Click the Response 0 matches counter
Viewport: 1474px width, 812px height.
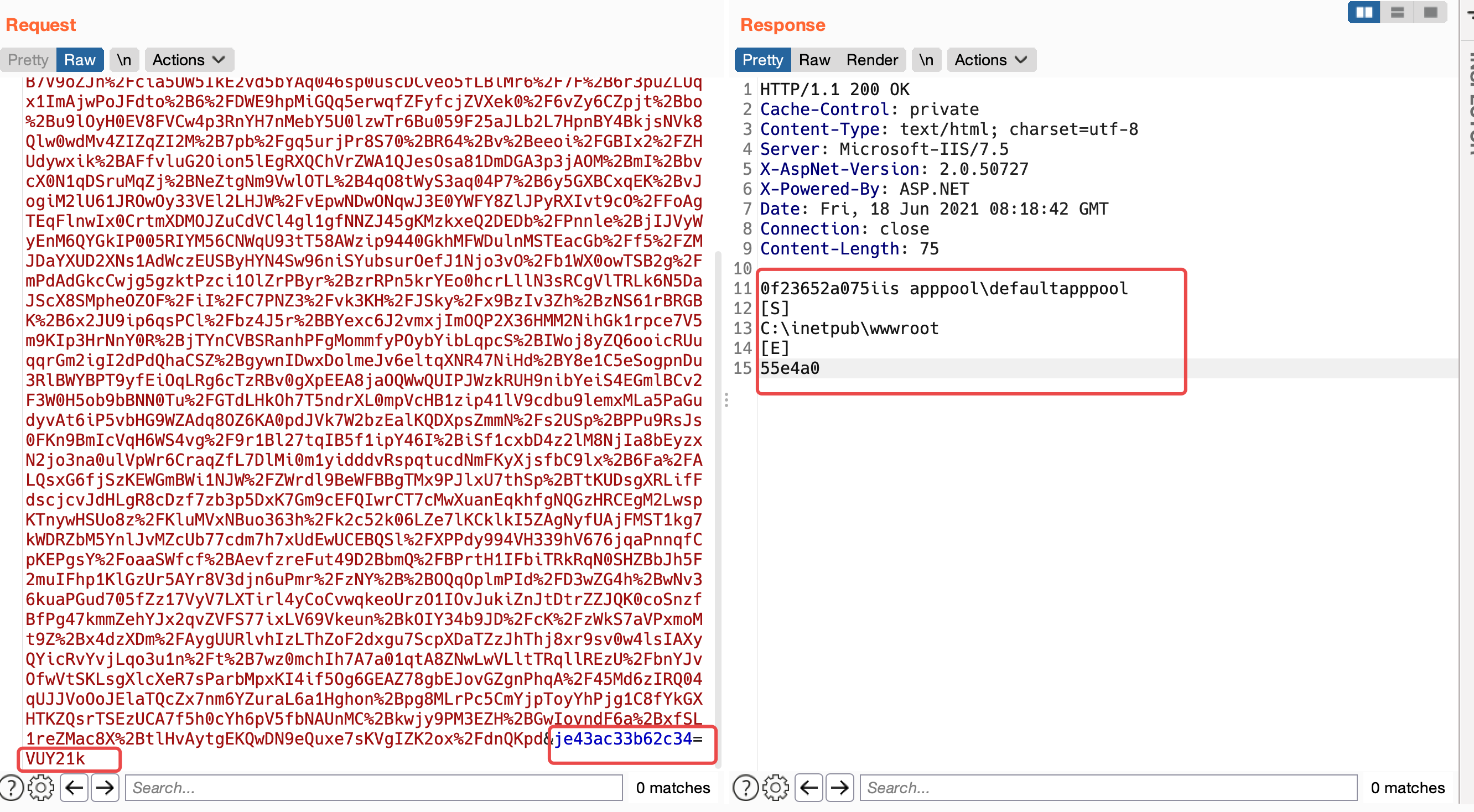[1408, 788]
